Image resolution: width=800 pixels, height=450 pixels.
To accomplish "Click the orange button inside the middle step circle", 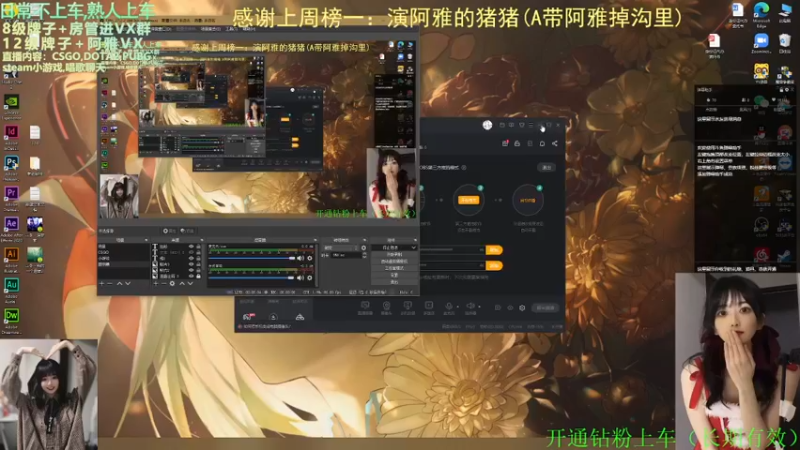I will click(468, 200).
